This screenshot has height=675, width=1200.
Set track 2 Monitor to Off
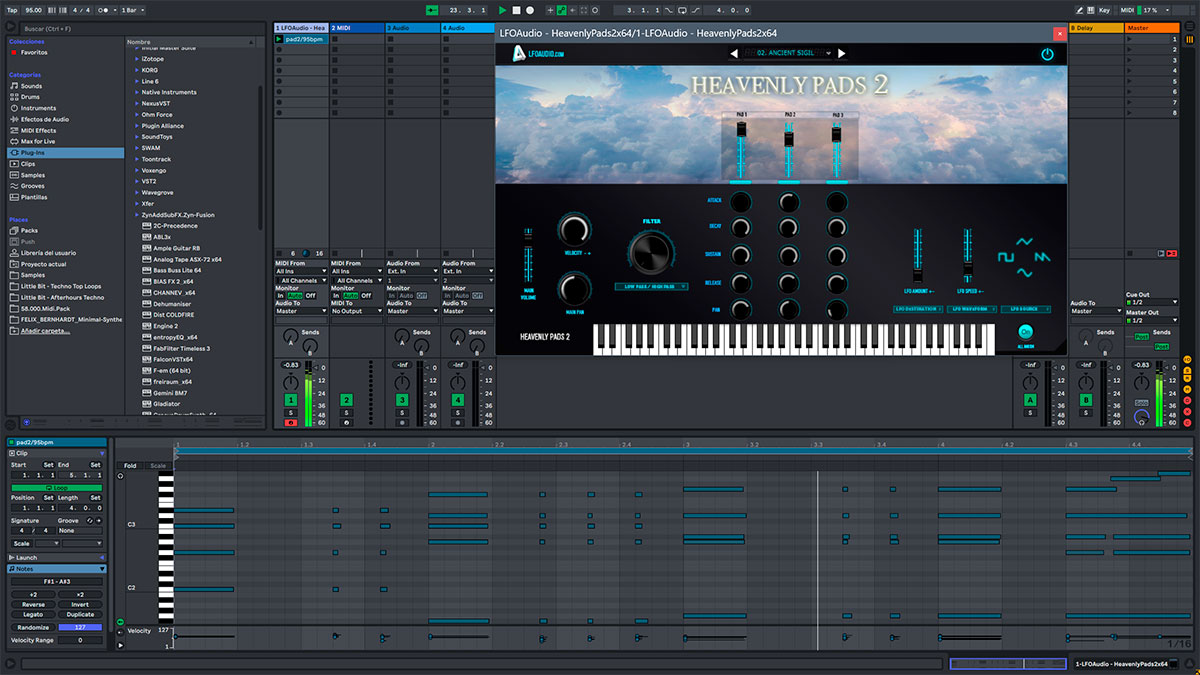(x=366, y=295)
